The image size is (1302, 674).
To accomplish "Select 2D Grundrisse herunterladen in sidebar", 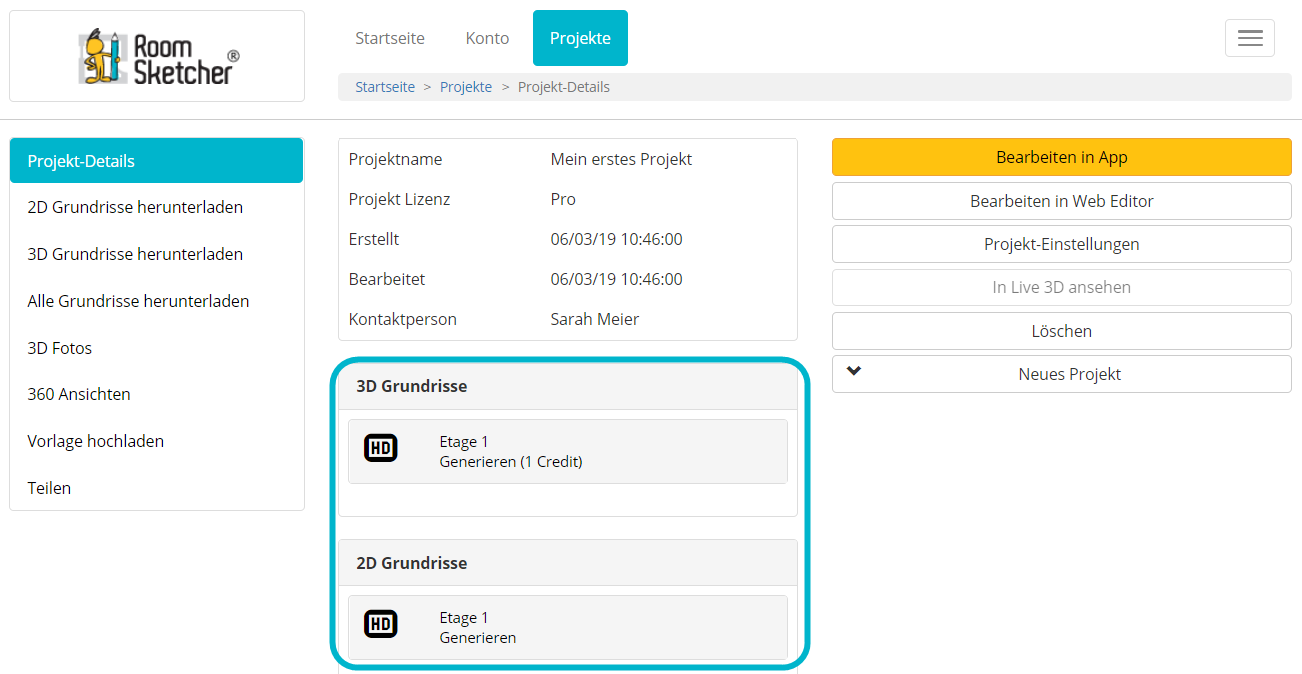I will [x=135, y=207].
